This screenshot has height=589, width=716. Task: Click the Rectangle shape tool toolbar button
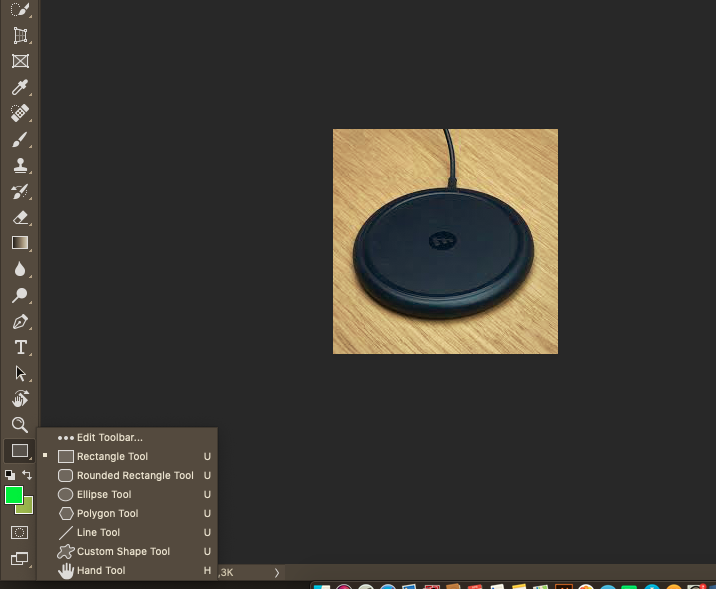(x=19, y=451)
